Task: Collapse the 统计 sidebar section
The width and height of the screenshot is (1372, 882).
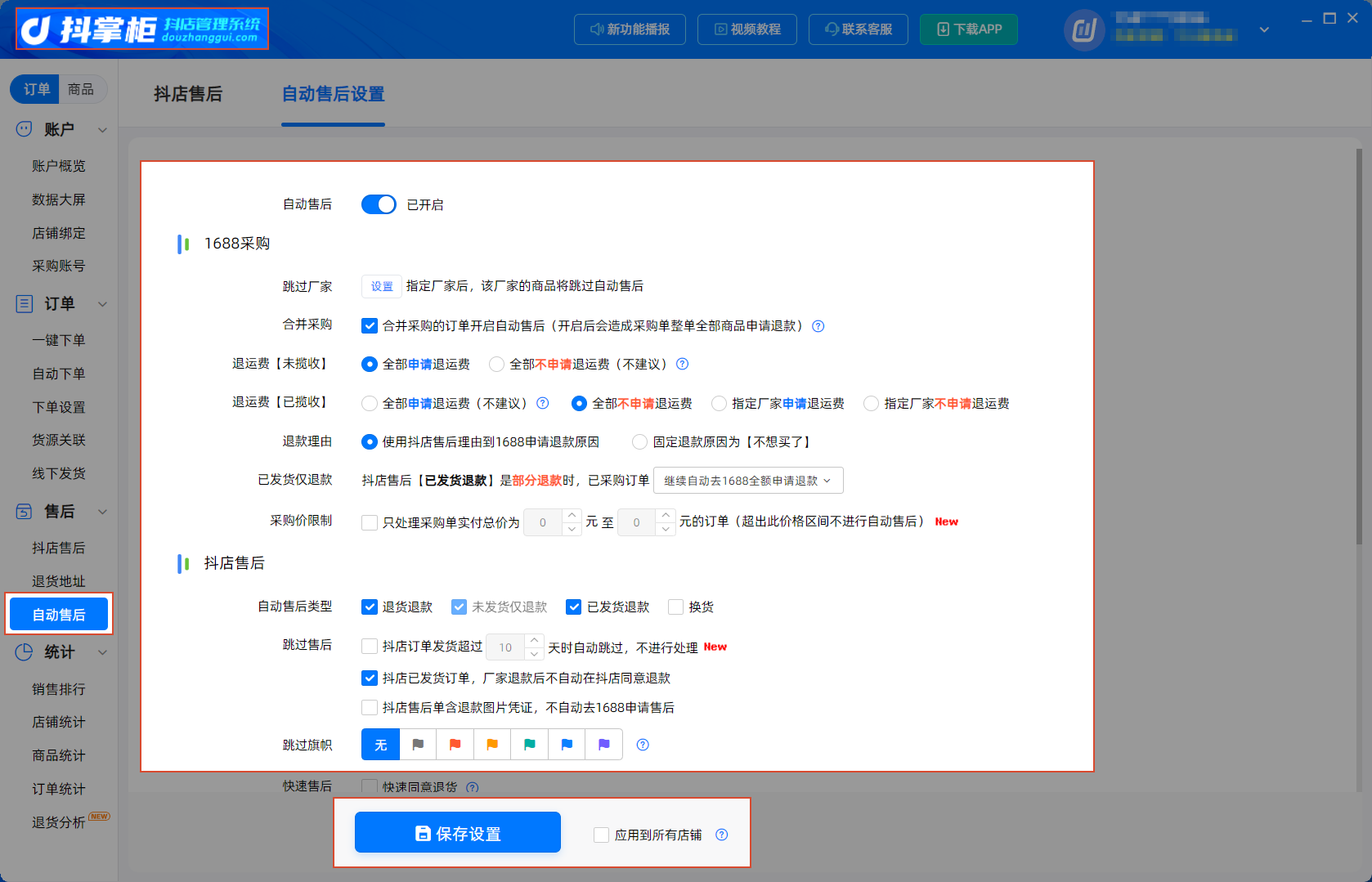Action: point(103,652)
